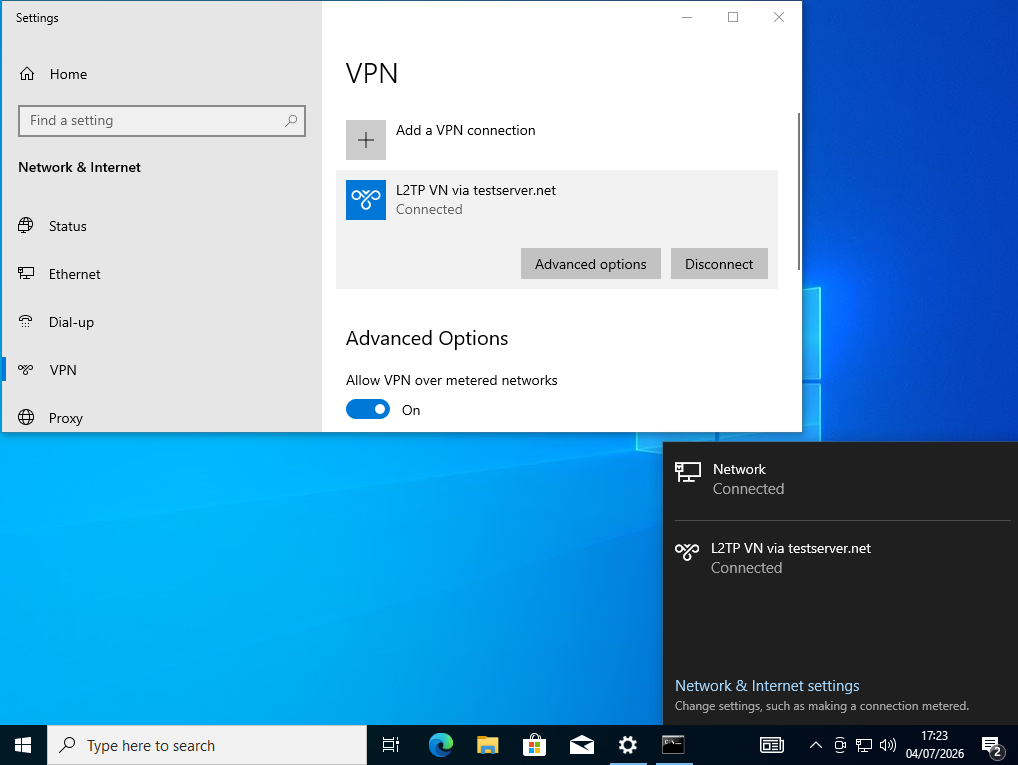Open Dial-up settings page

tap(162, 322)
